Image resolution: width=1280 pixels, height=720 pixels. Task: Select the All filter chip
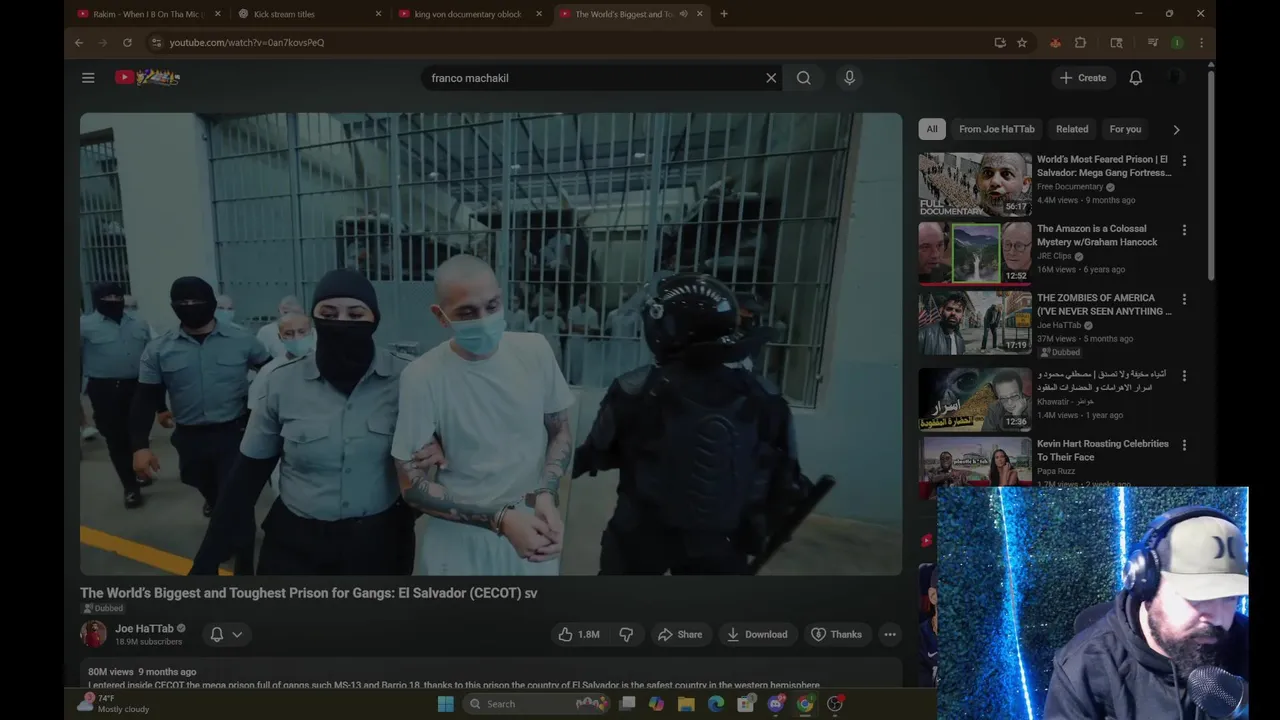coord(932,129)
